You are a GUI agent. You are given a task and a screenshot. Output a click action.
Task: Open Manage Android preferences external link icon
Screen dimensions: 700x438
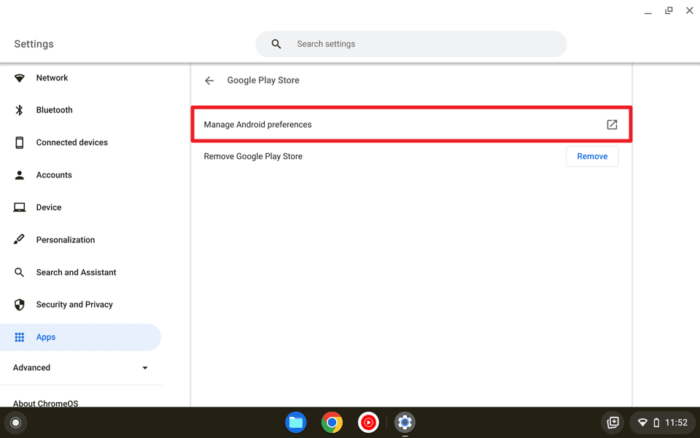coord(612,125)
